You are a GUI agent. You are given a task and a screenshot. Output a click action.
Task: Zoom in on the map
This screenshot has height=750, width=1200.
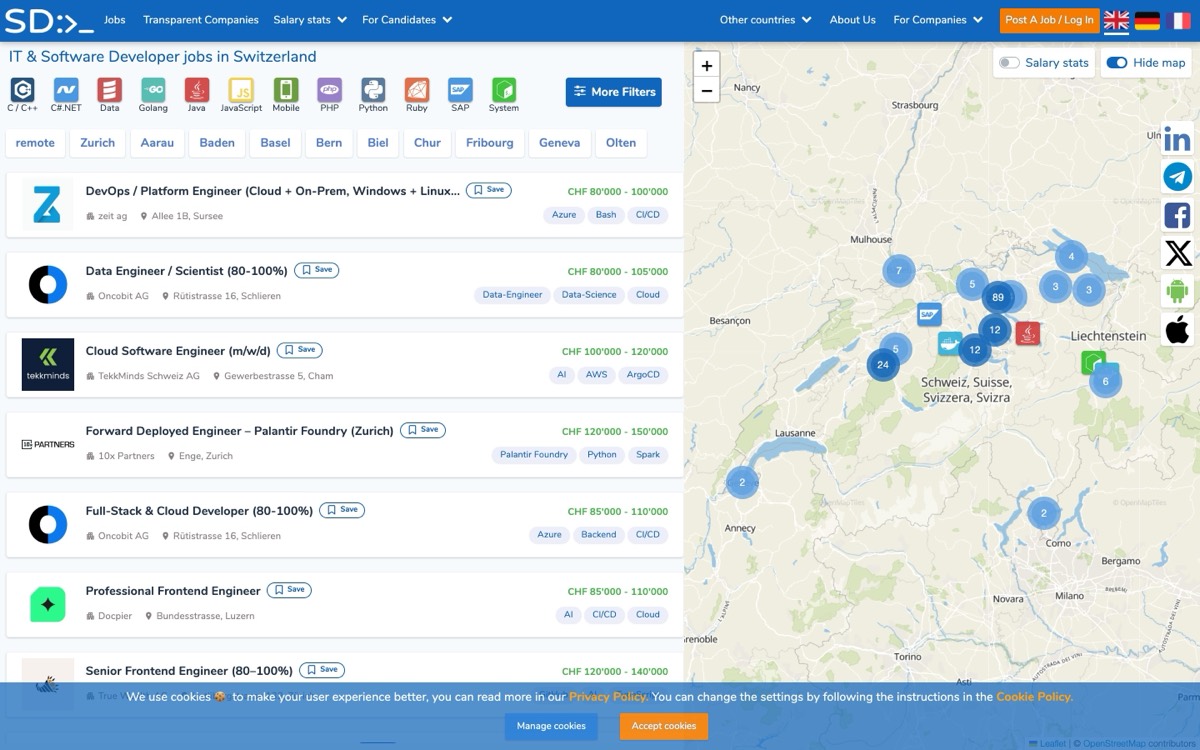point(707,66)
